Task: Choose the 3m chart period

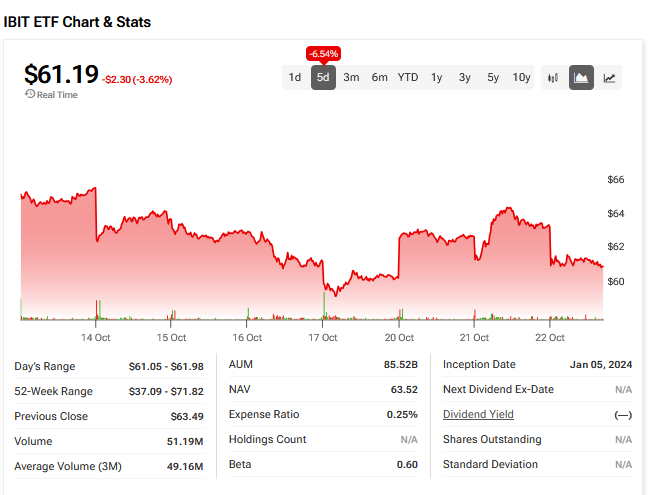Action: point(351,77)
